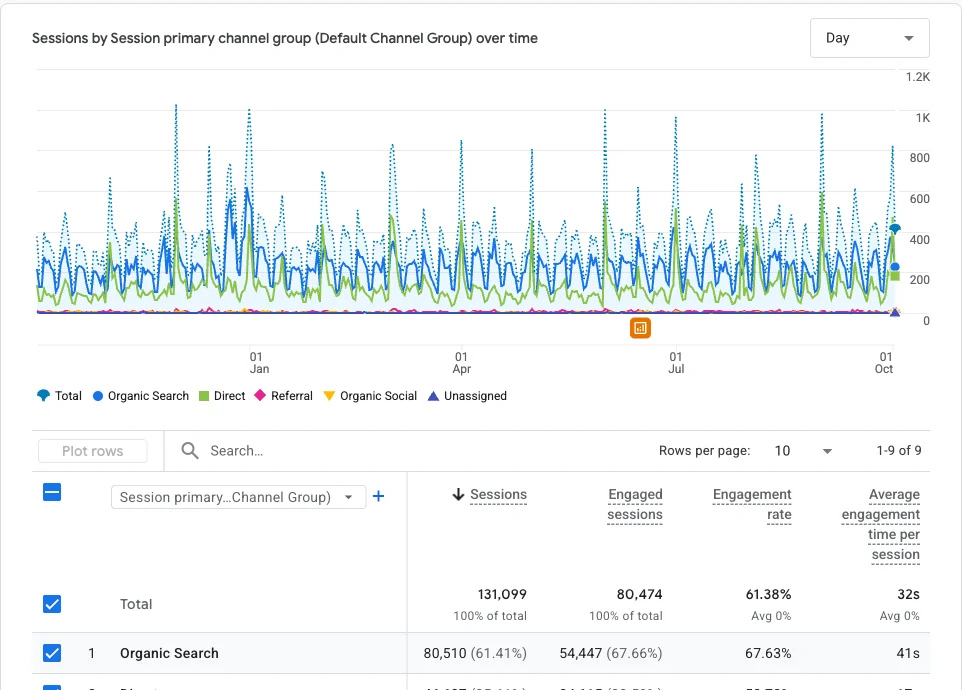The image size is (962, 690).
Task: Toggle the select-all rows checkbox
Action: [x=52, y=492]
